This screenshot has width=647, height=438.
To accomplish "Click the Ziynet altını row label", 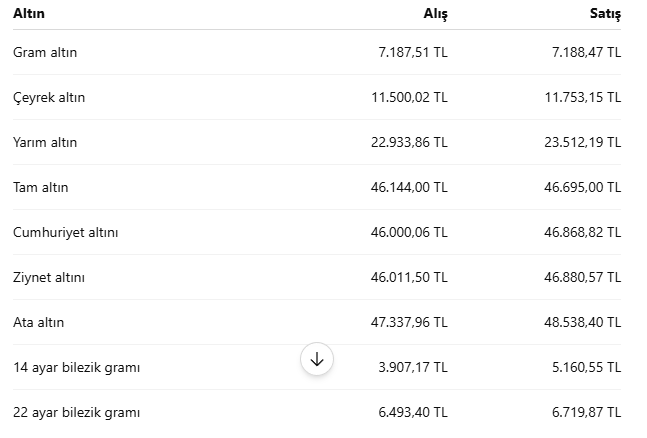I will tap(49, 277).
